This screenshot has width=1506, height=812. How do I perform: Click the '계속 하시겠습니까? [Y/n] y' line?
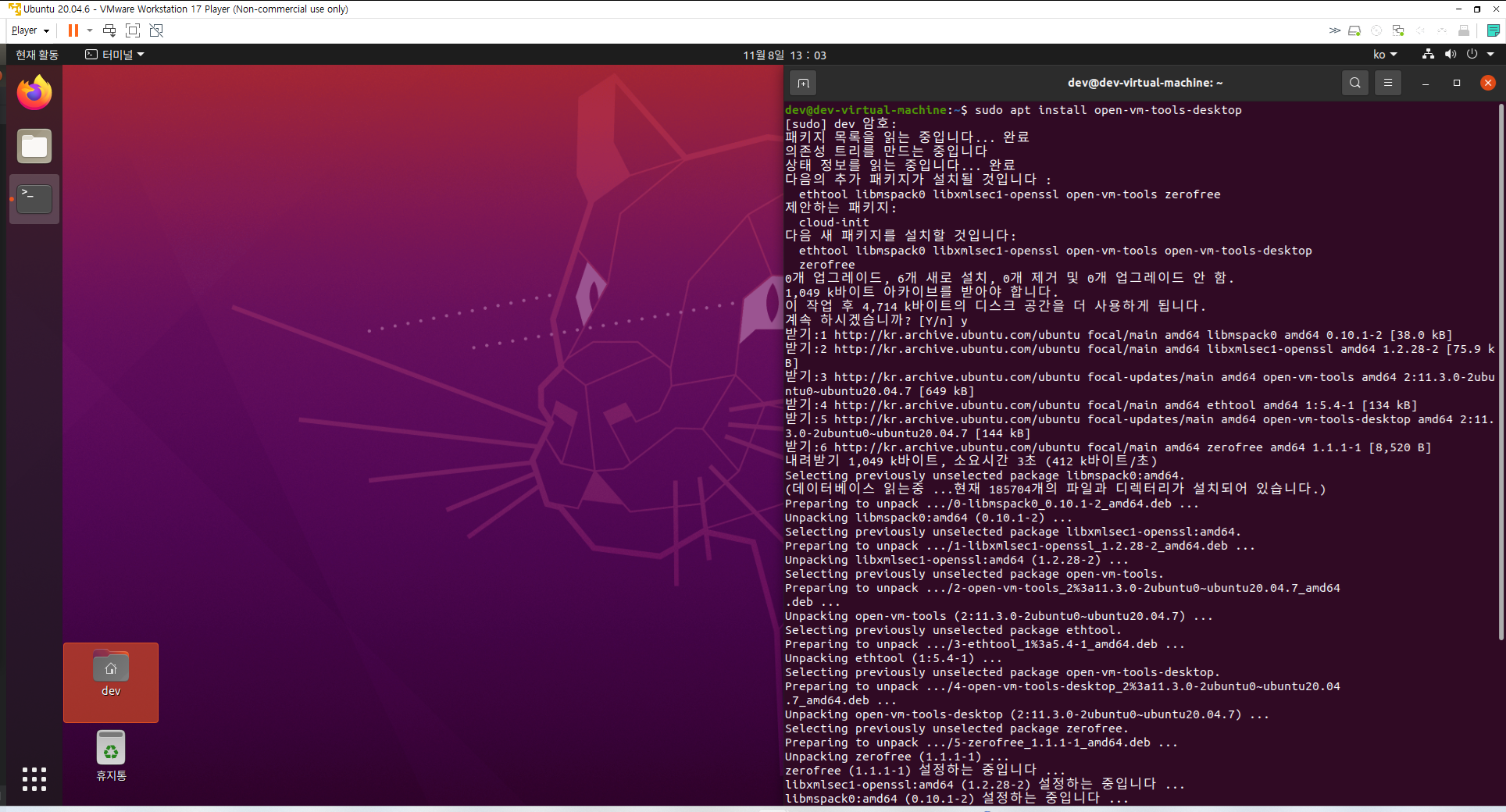(876, 321)
